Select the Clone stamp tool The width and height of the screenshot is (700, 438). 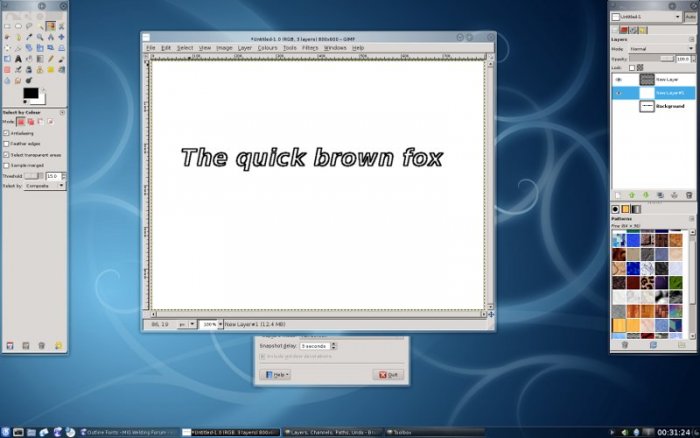40,70
